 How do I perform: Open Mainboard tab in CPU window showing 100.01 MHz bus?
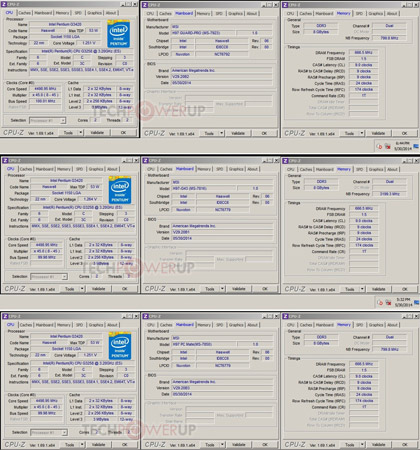point(43,13)
